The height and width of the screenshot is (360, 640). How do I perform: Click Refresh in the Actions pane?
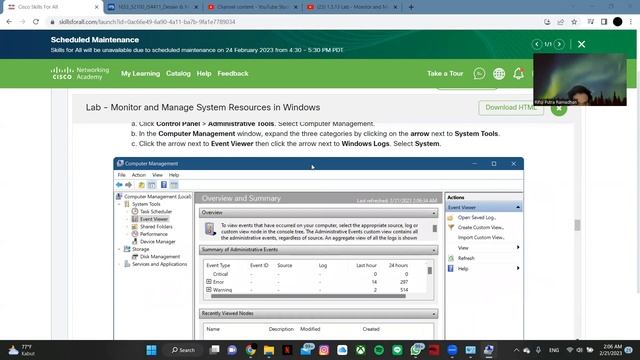click(x=466, y=258)
